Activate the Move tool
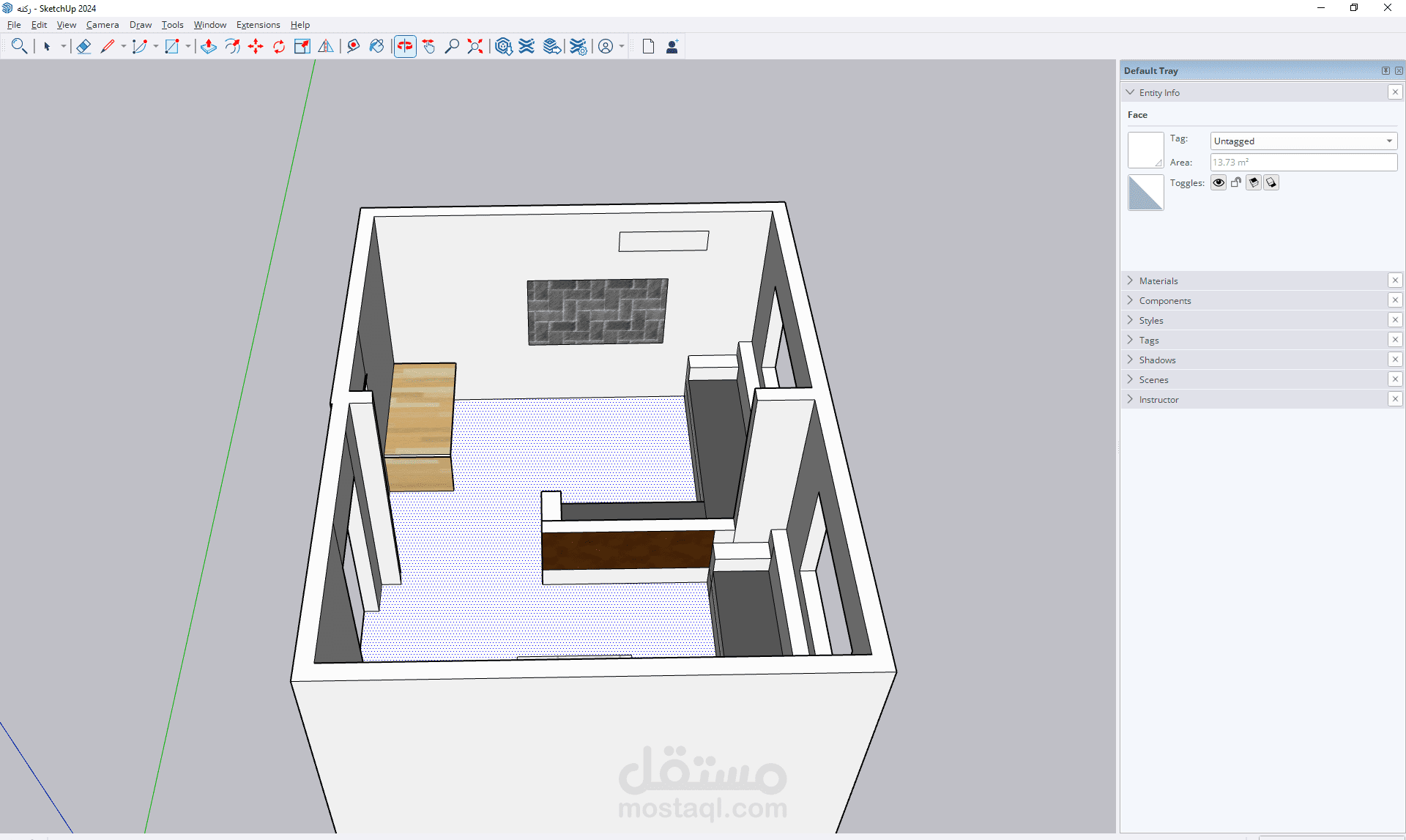 256,46
